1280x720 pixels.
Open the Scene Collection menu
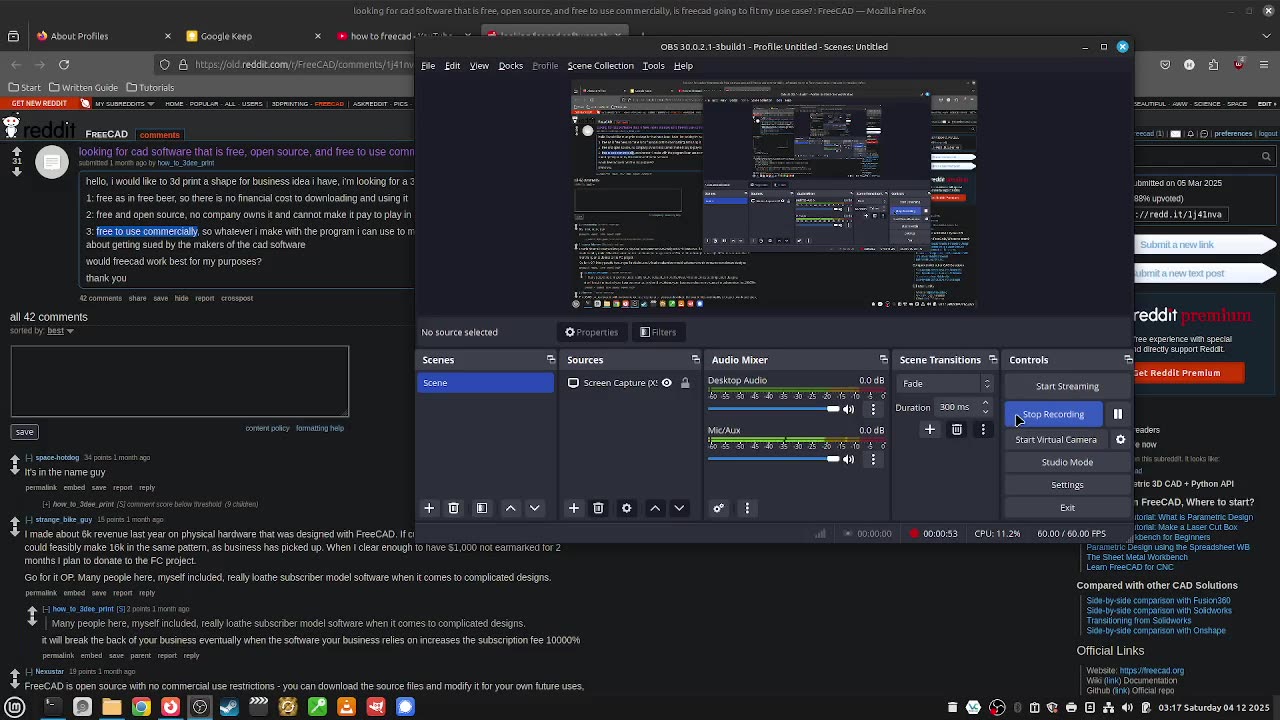[600, 66]
